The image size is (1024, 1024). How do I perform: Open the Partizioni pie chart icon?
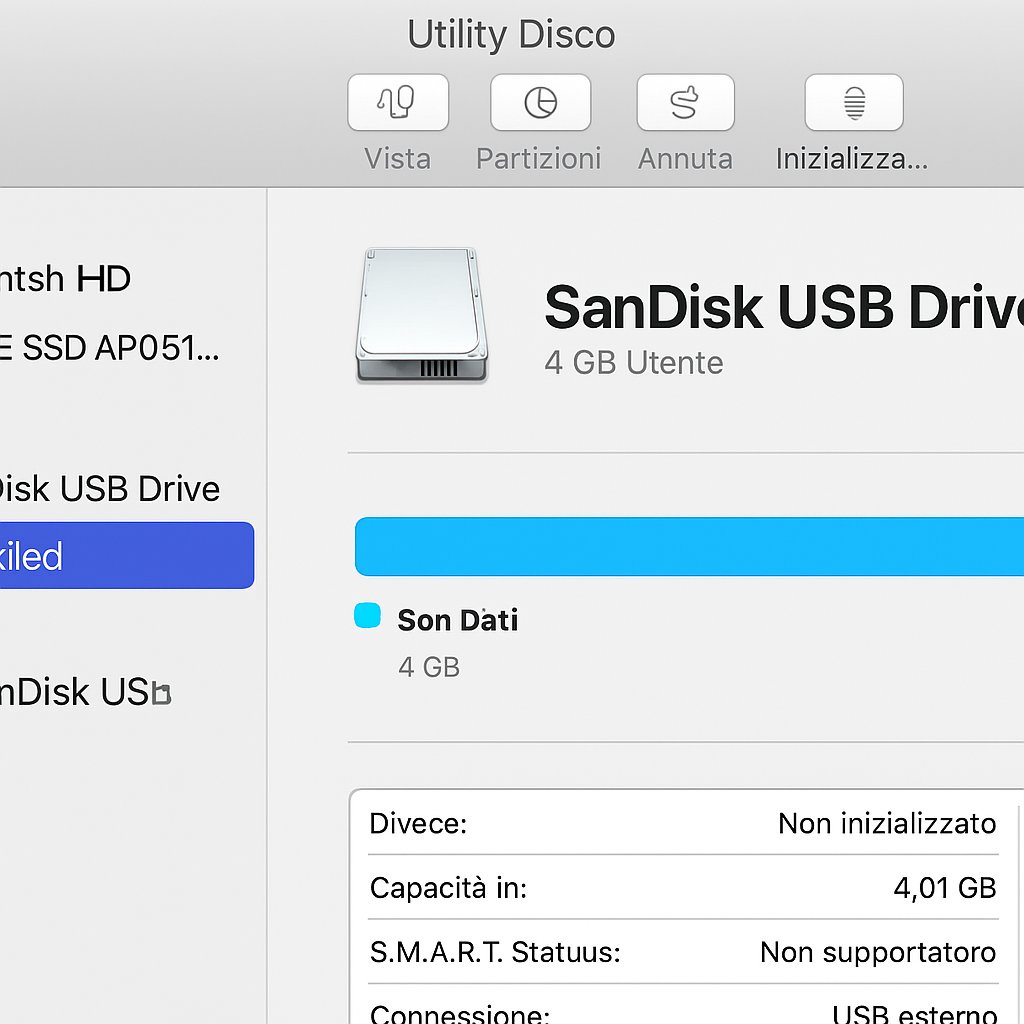coord(541,103)
